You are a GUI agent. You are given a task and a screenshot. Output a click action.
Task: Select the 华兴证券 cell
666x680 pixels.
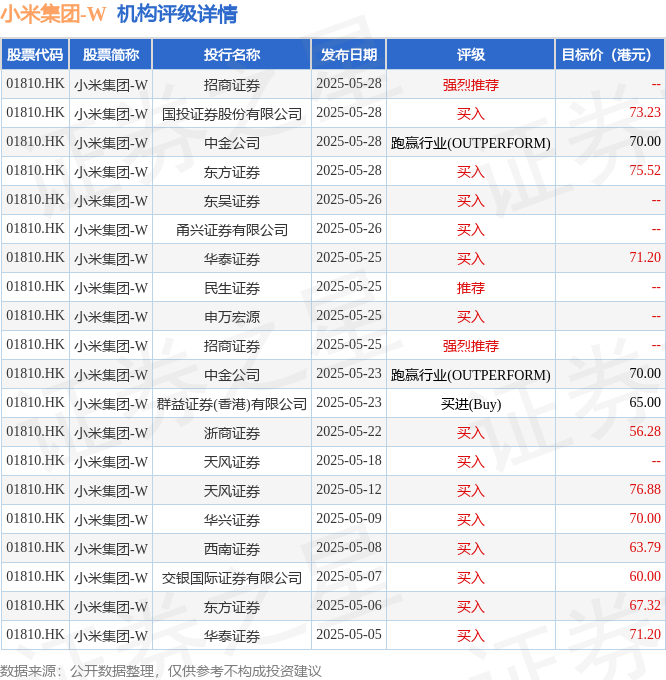232,520
